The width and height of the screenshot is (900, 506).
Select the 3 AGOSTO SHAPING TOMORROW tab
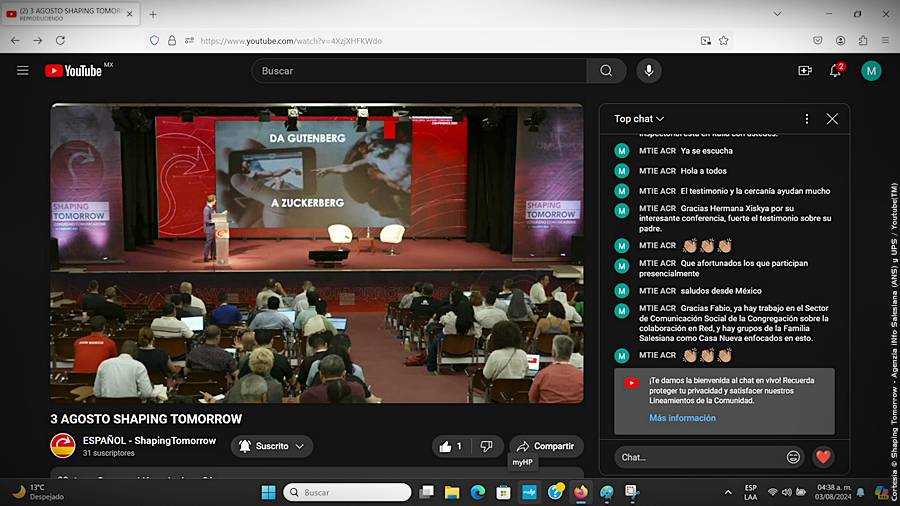(70, 14)
